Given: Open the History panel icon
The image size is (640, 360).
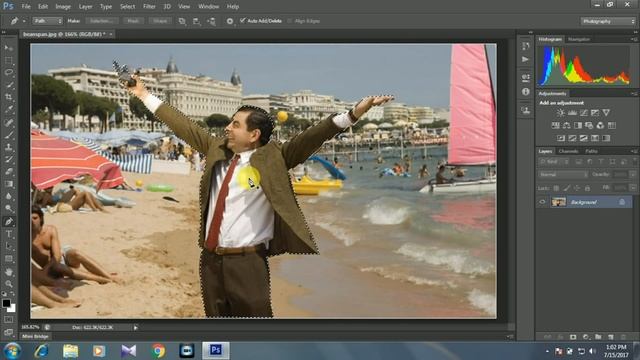Looking at the screenshot, I should (x=526, y=46).
